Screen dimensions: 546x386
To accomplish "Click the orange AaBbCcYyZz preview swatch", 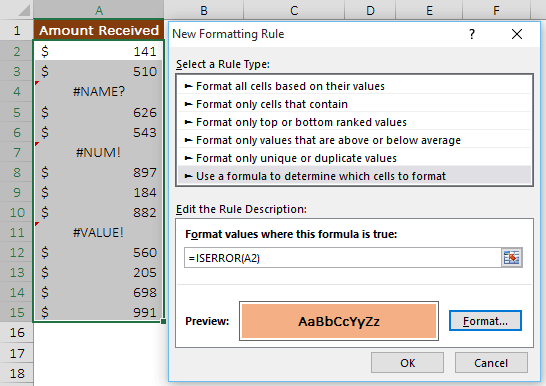I will click(339, 321).
